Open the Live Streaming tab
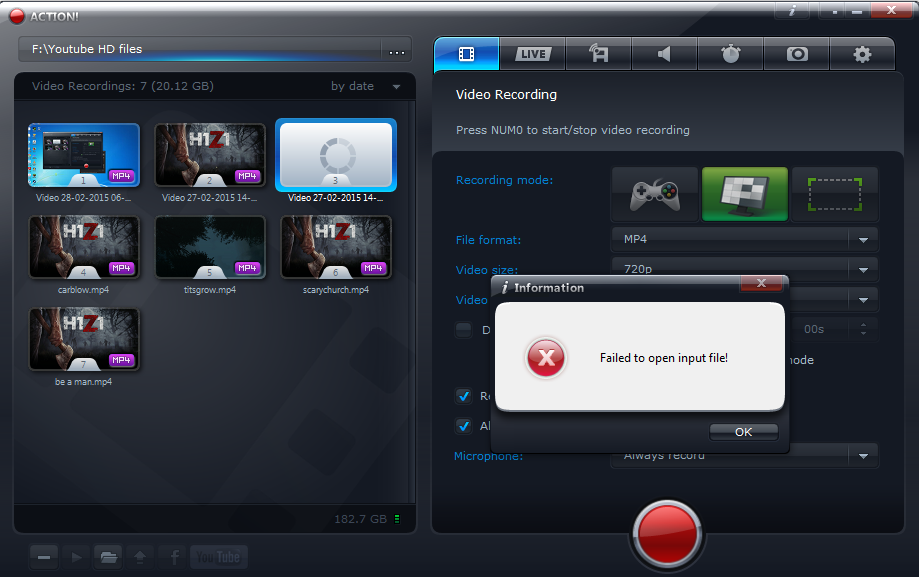Screen dimensions: 919x577 [532, 54]
